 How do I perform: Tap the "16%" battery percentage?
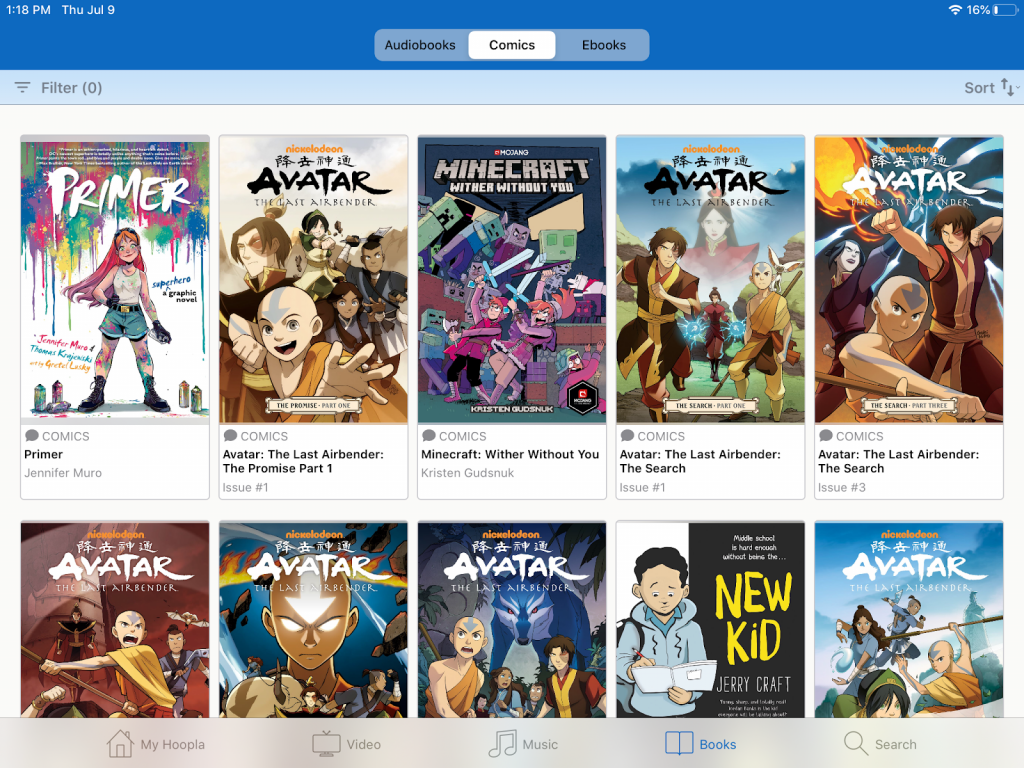(978, 10)
